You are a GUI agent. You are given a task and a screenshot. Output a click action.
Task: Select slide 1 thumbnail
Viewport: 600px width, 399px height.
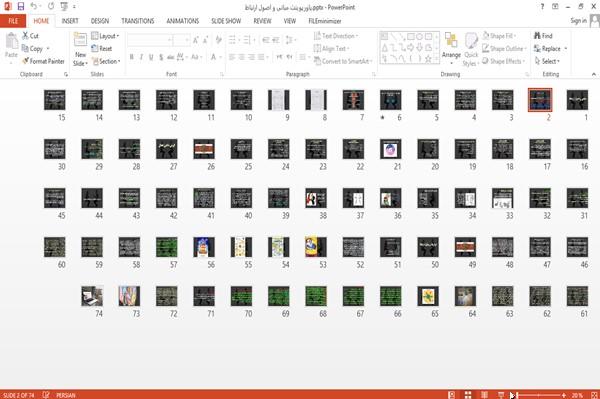coord(577,100)
